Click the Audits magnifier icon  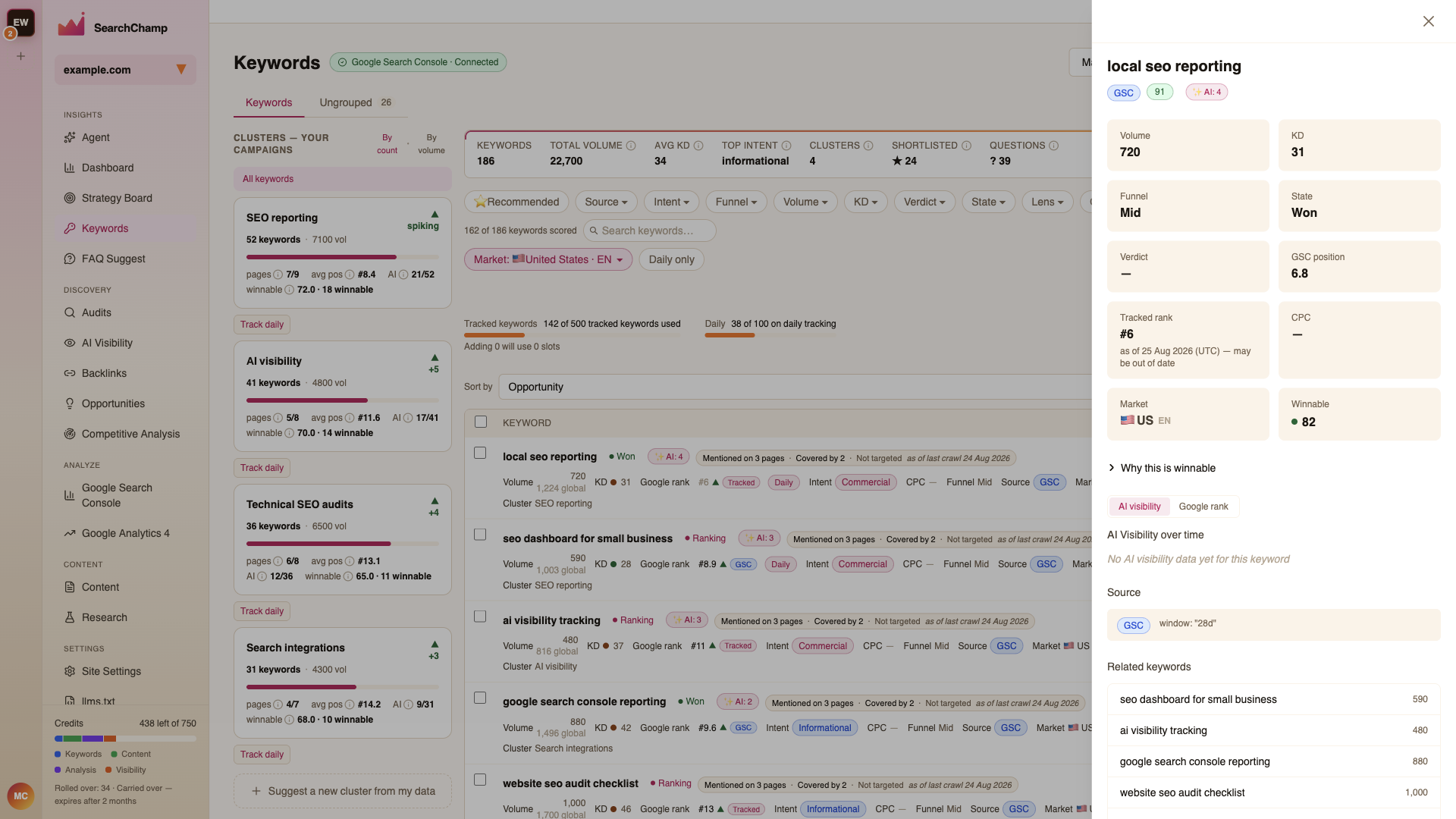[x=70, y=312]
